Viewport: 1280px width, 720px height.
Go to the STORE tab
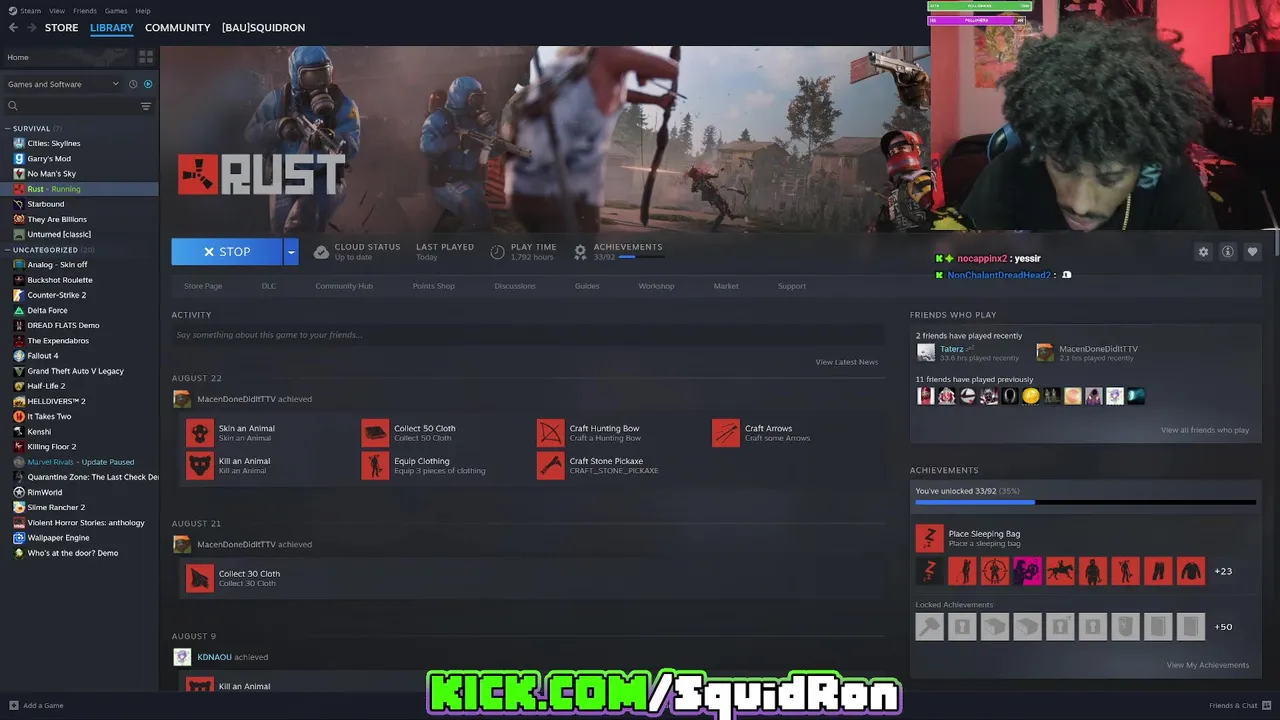click(61, 28)
